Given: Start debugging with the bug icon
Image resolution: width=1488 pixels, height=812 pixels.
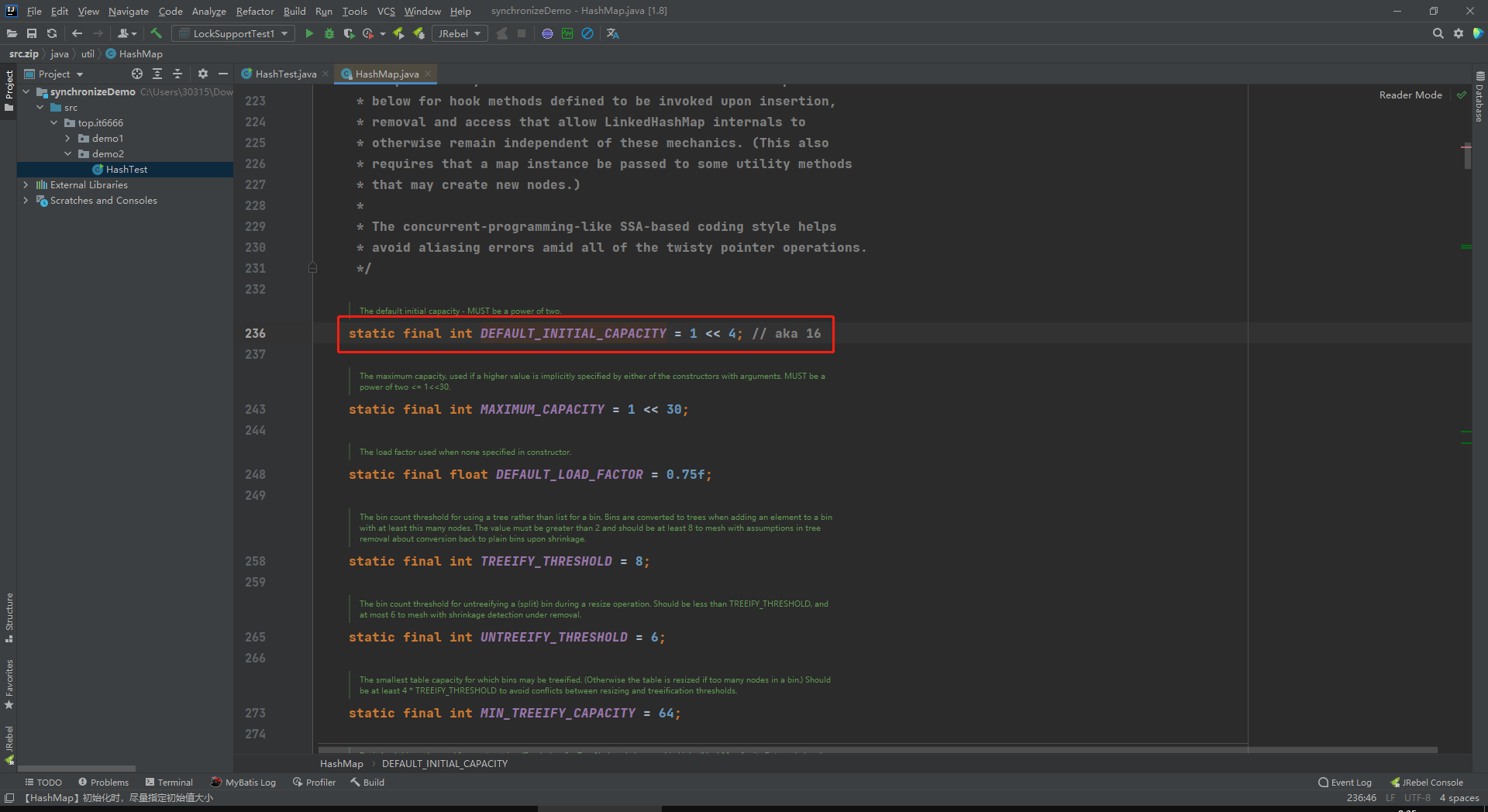Looking at the screenshot, I should (x=329, y=33).
